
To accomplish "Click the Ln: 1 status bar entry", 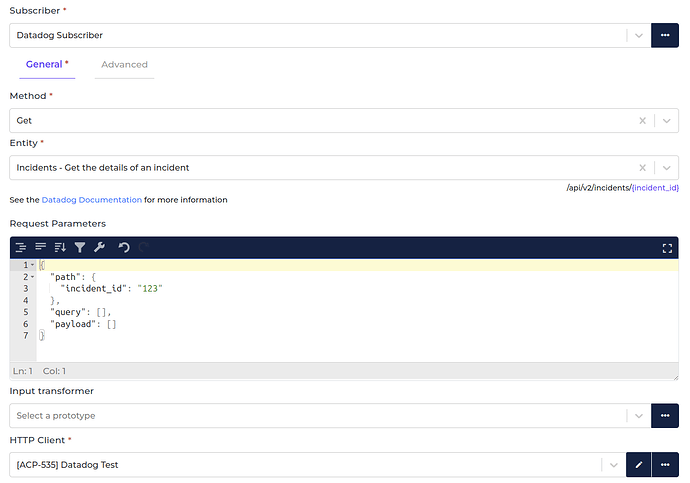I will pos(23,371).
